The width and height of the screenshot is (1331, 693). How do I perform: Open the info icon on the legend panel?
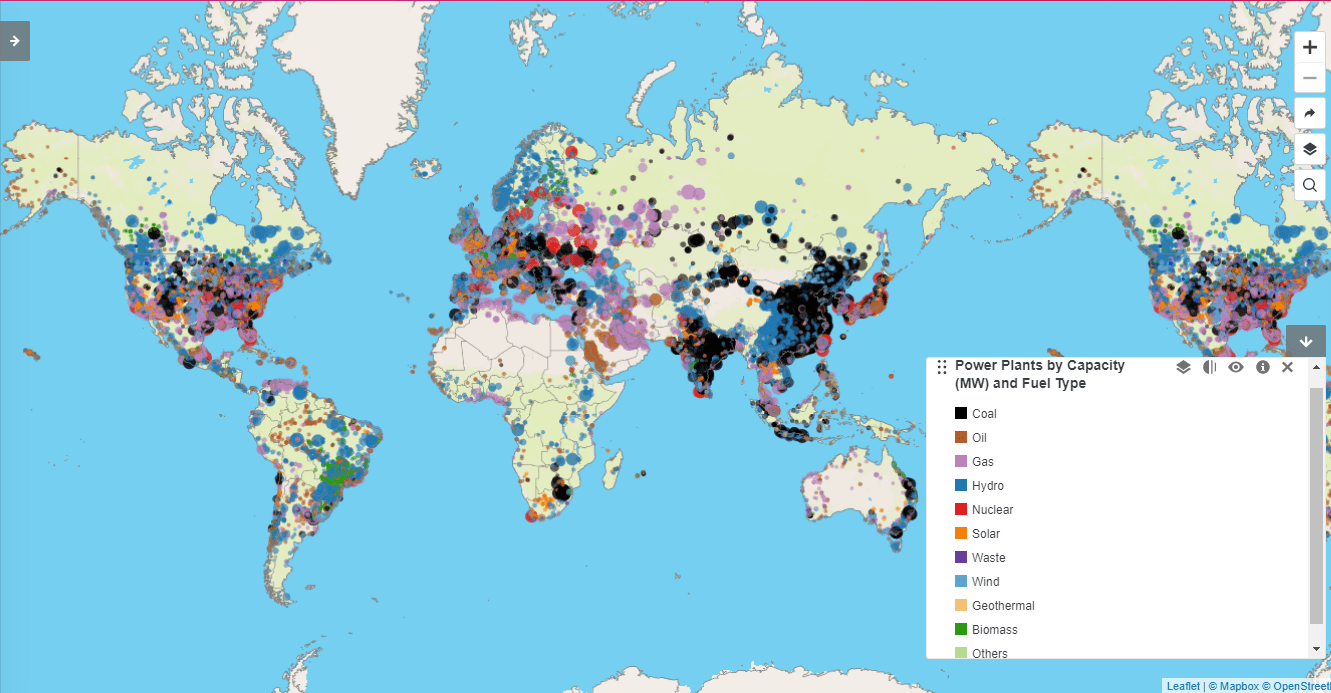point(1262,367)
